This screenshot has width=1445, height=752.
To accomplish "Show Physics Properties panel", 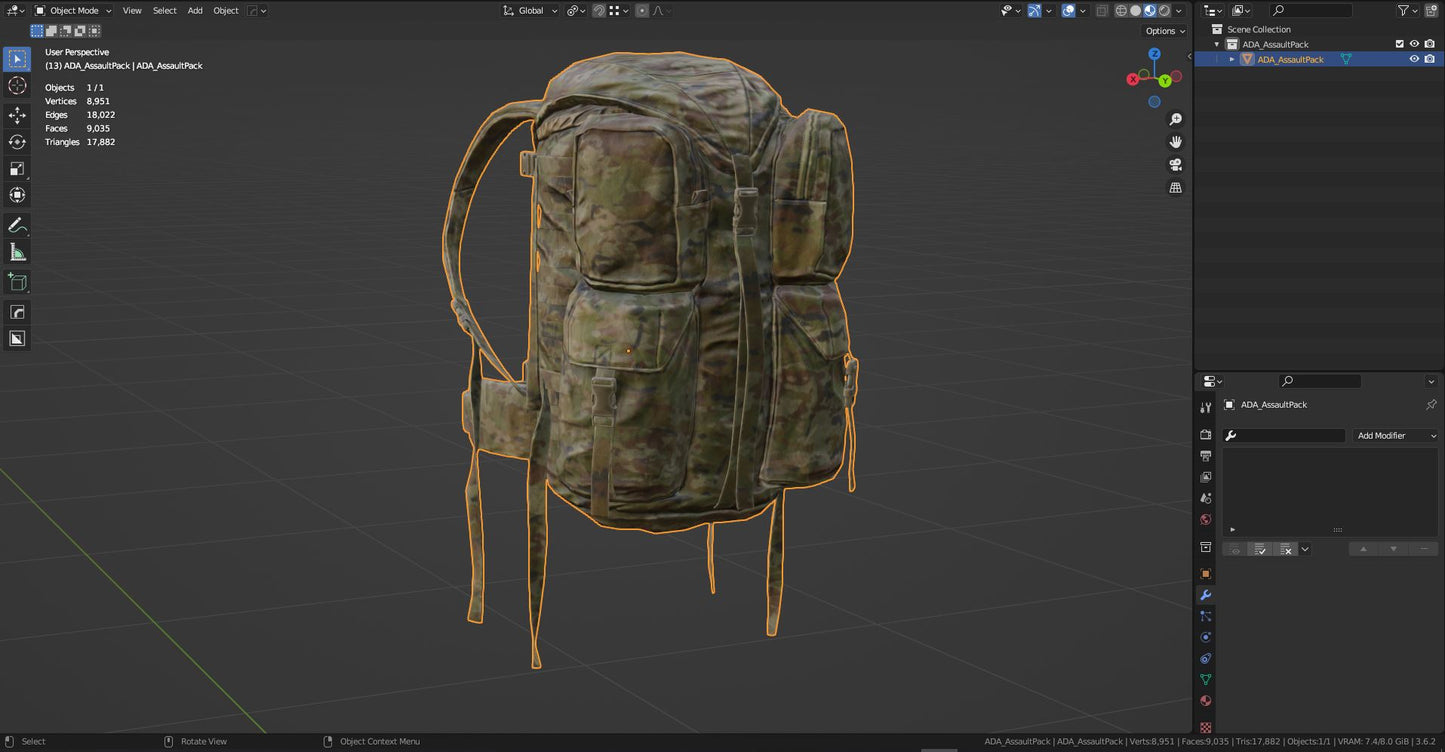I will (1205, 637).
